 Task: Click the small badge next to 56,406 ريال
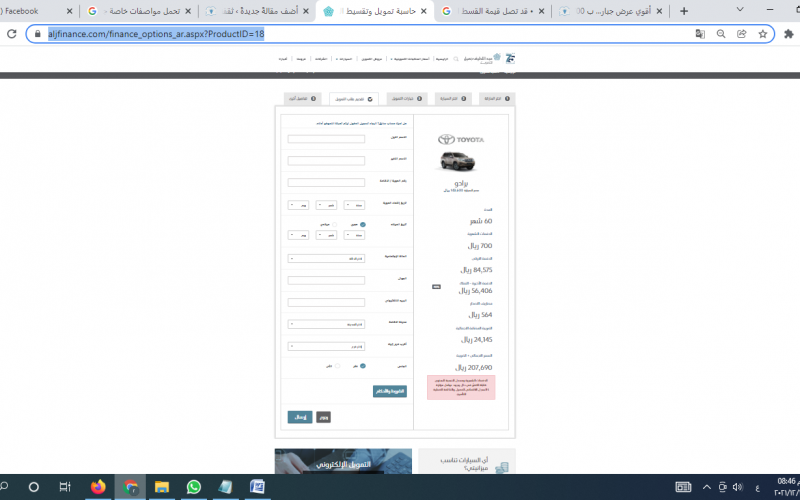coord(436,287)
